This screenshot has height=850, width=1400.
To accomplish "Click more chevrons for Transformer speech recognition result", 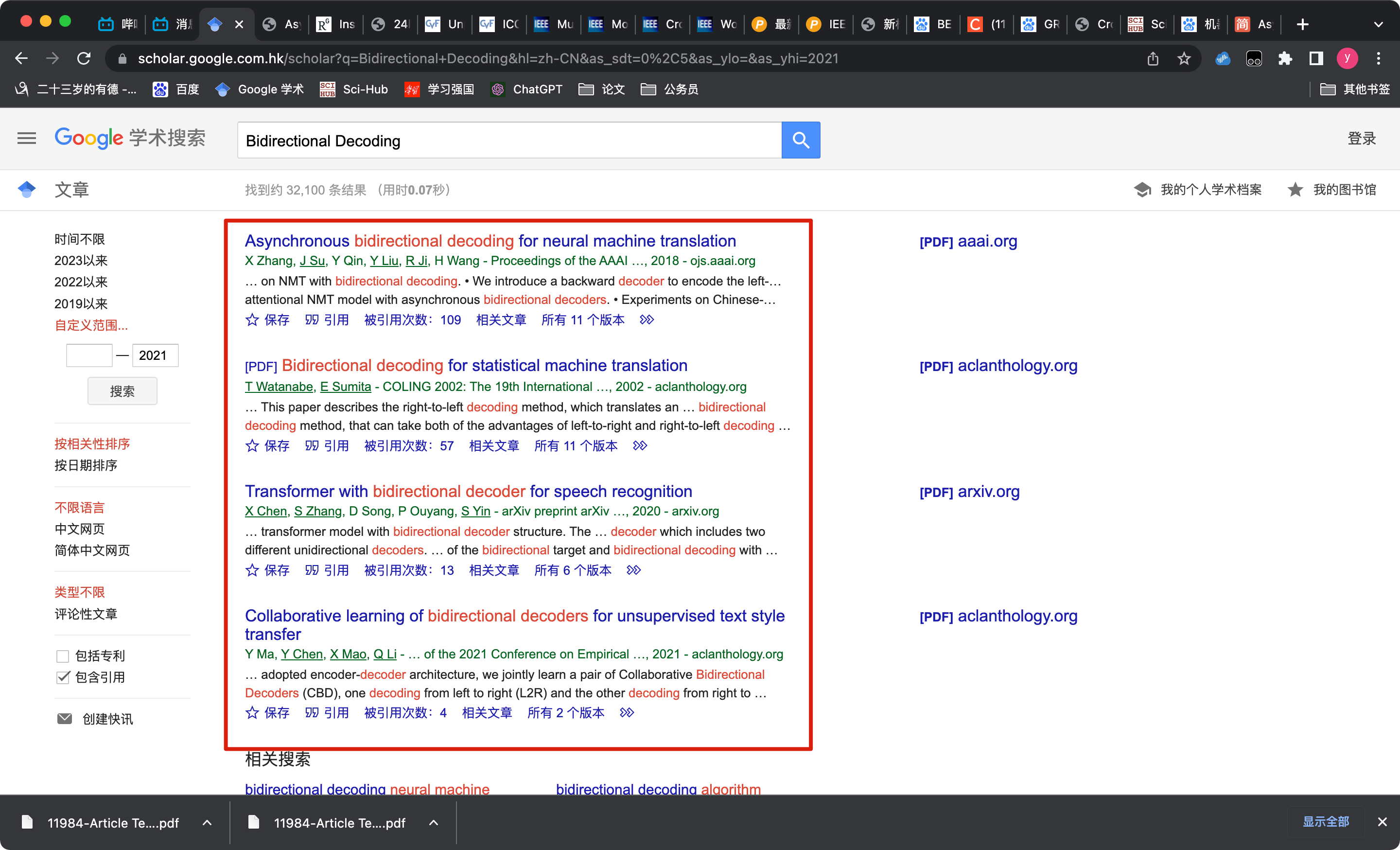I will (x=633, y=570).
